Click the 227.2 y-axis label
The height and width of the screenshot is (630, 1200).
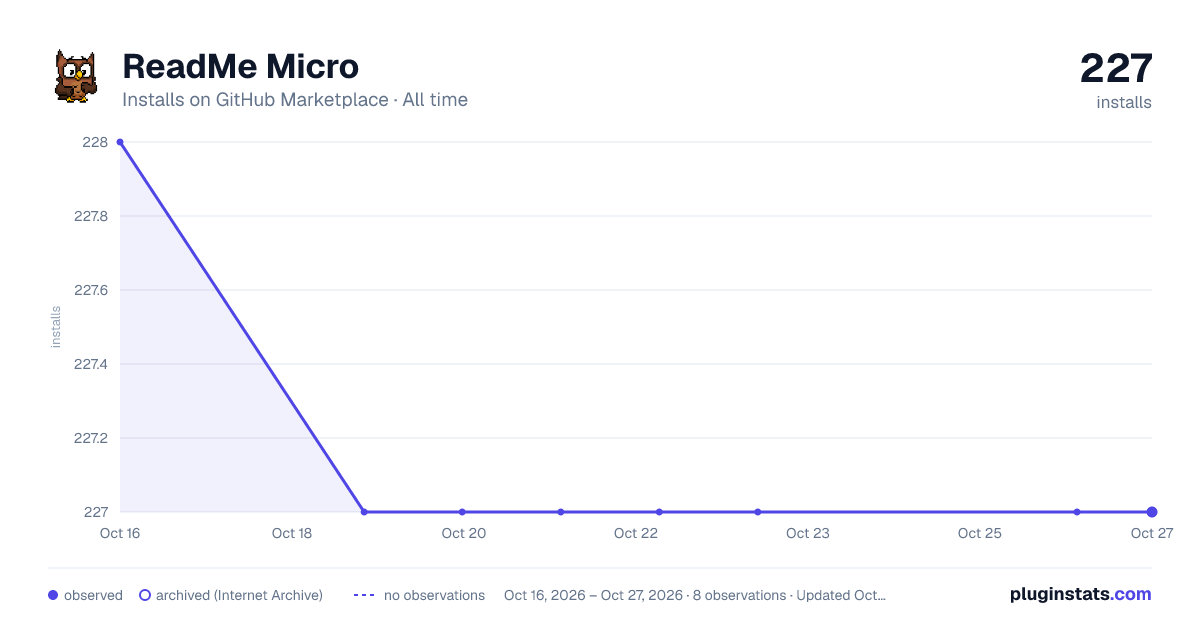tap(91, 438)
